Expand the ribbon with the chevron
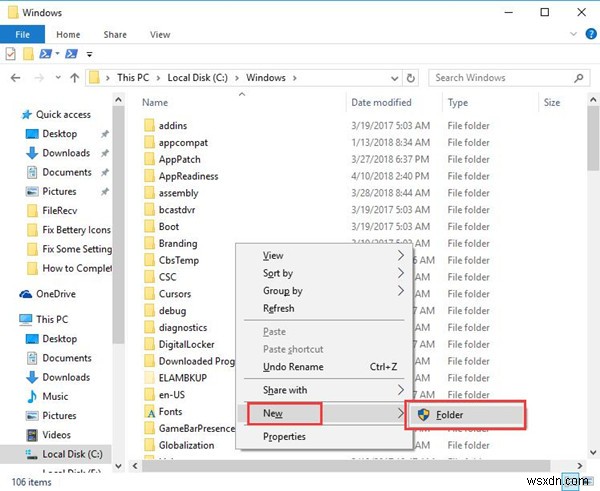 (573, 34)
